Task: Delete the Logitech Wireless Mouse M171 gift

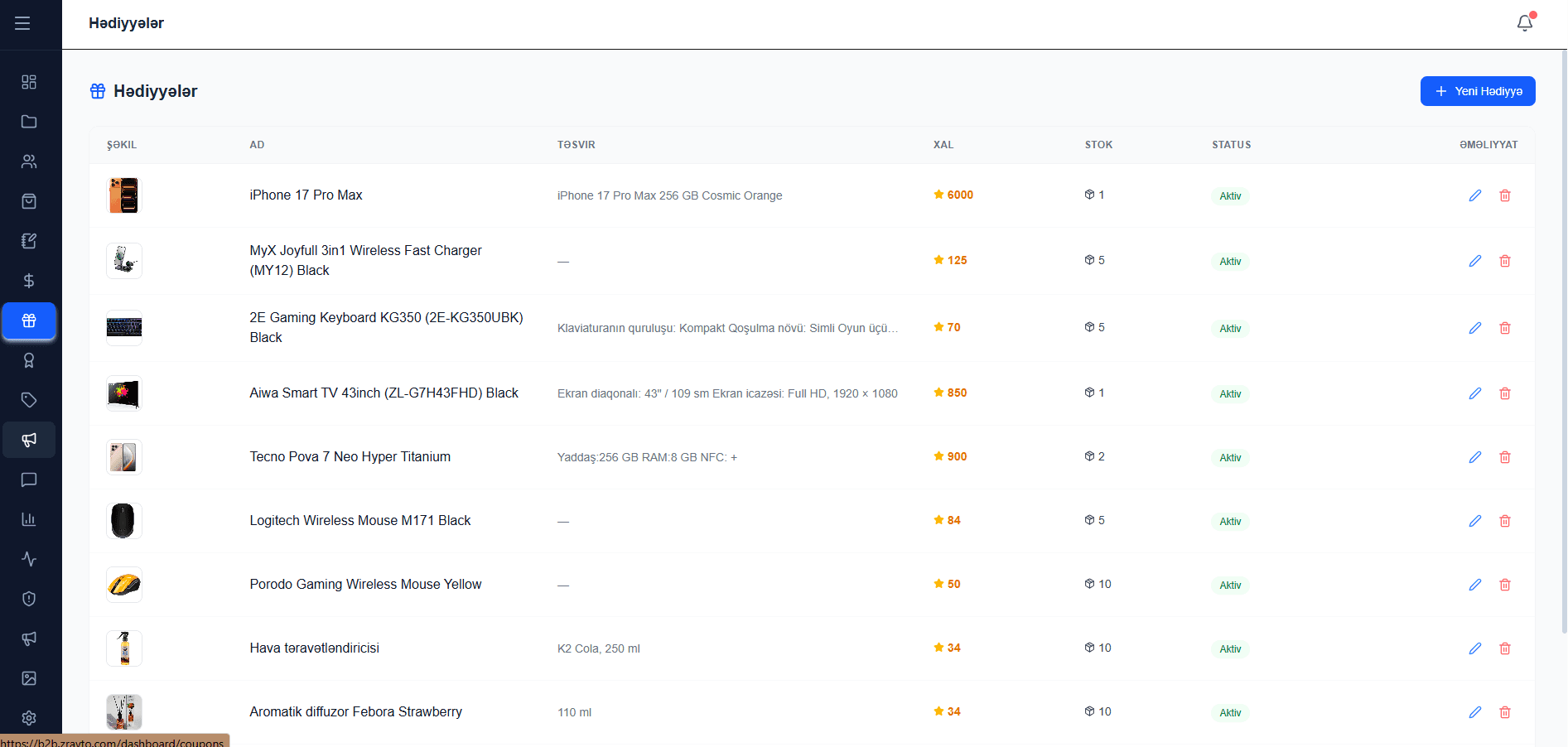Action: (1505, 521)
